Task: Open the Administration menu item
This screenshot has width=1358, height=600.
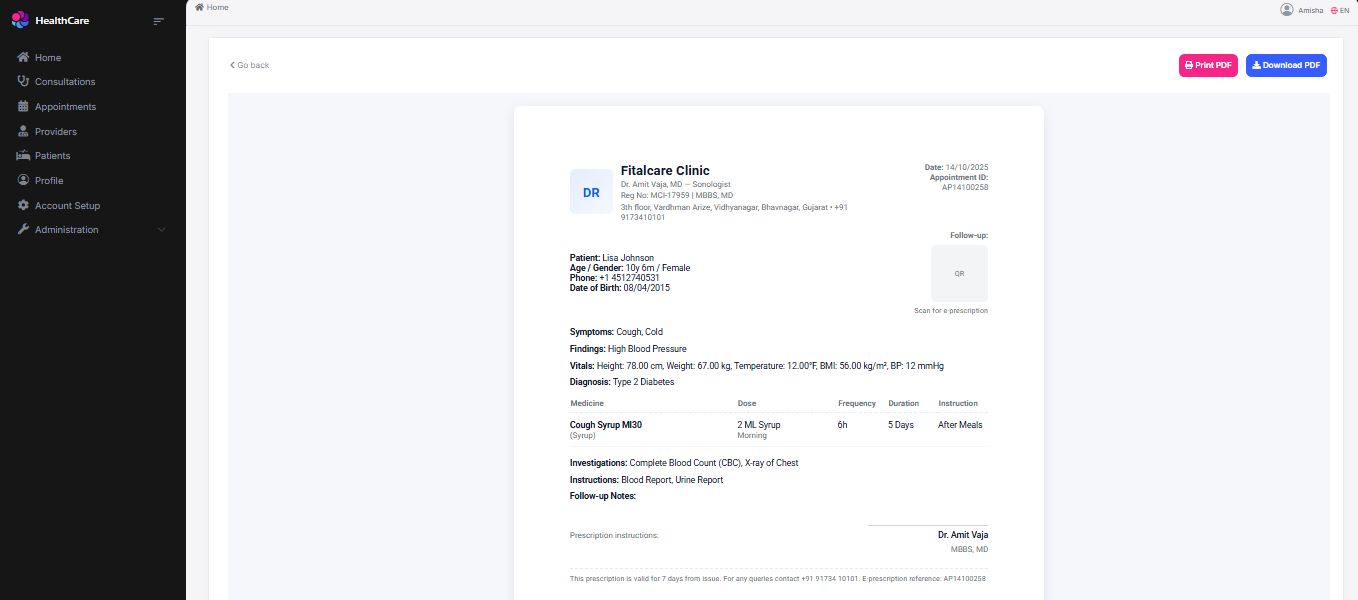Action: pos(67,230)
